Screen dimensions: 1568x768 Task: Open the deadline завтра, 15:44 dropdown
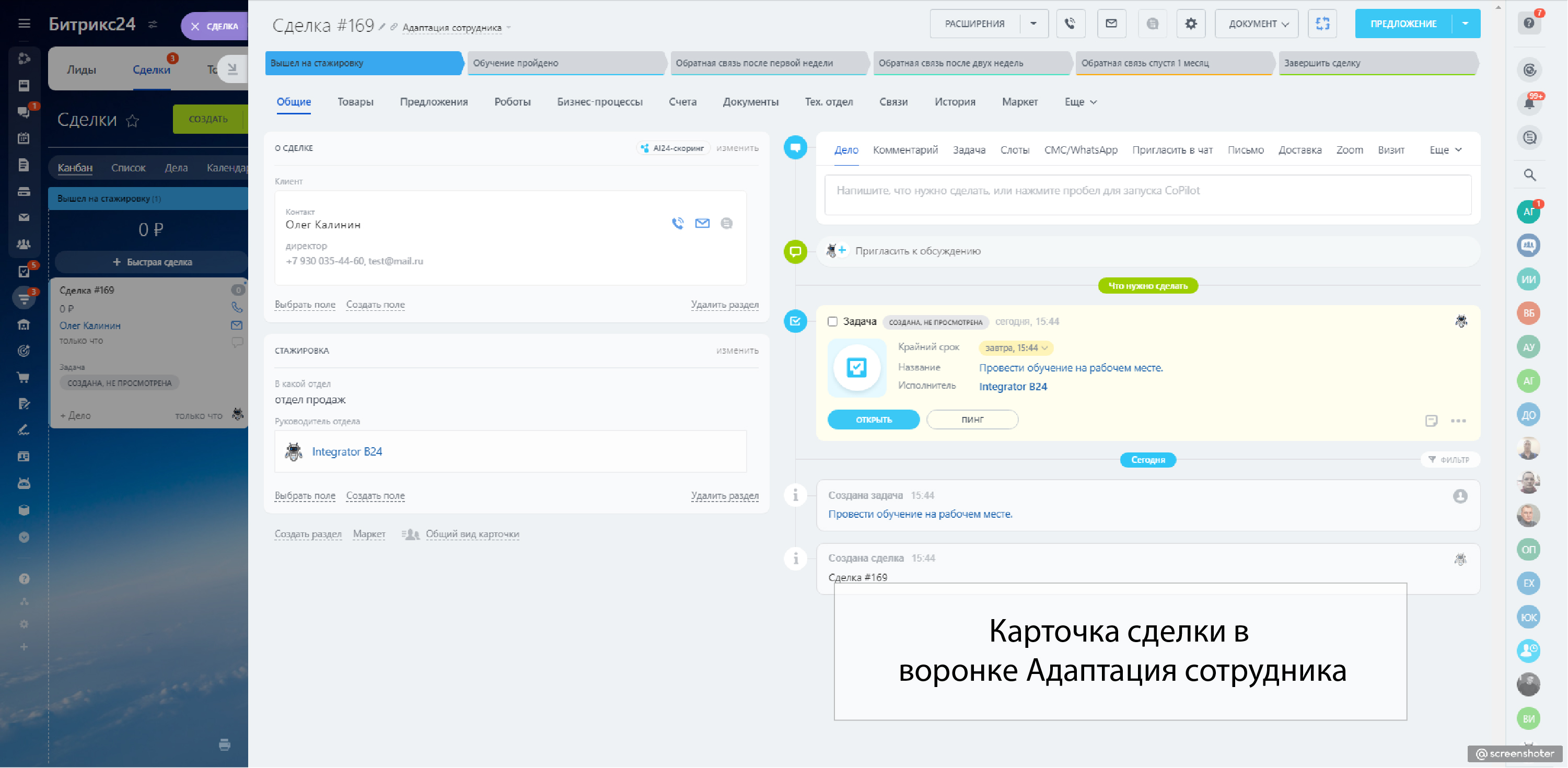coord(1015,348)
